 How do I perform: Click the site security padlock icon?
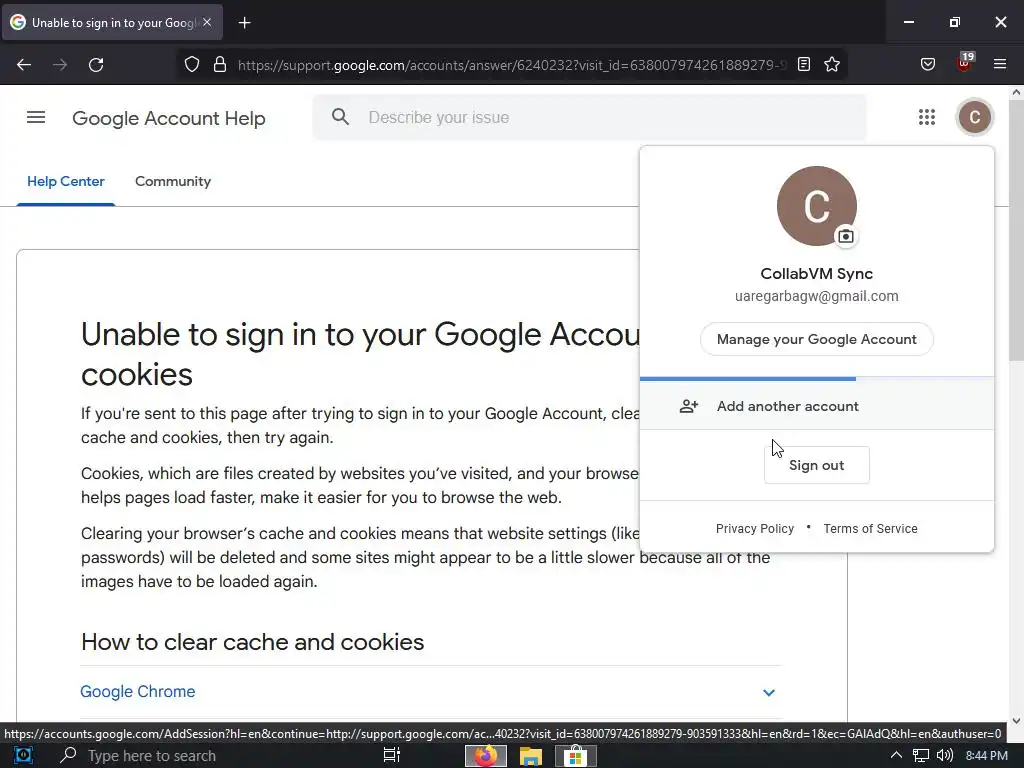pyautogui.click(x=220, y=65)
